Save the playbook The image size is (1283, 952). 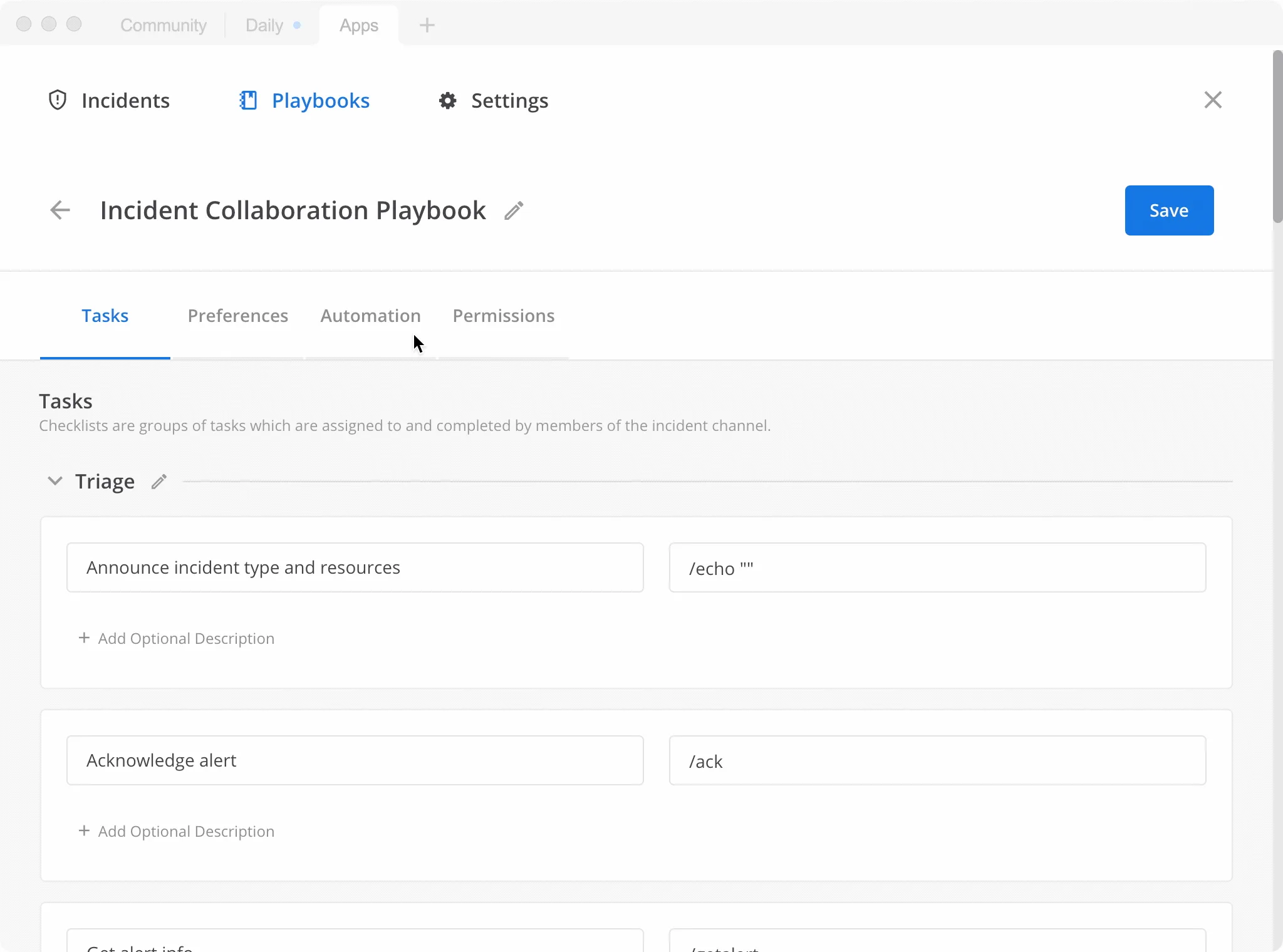tap(1169, 210)
